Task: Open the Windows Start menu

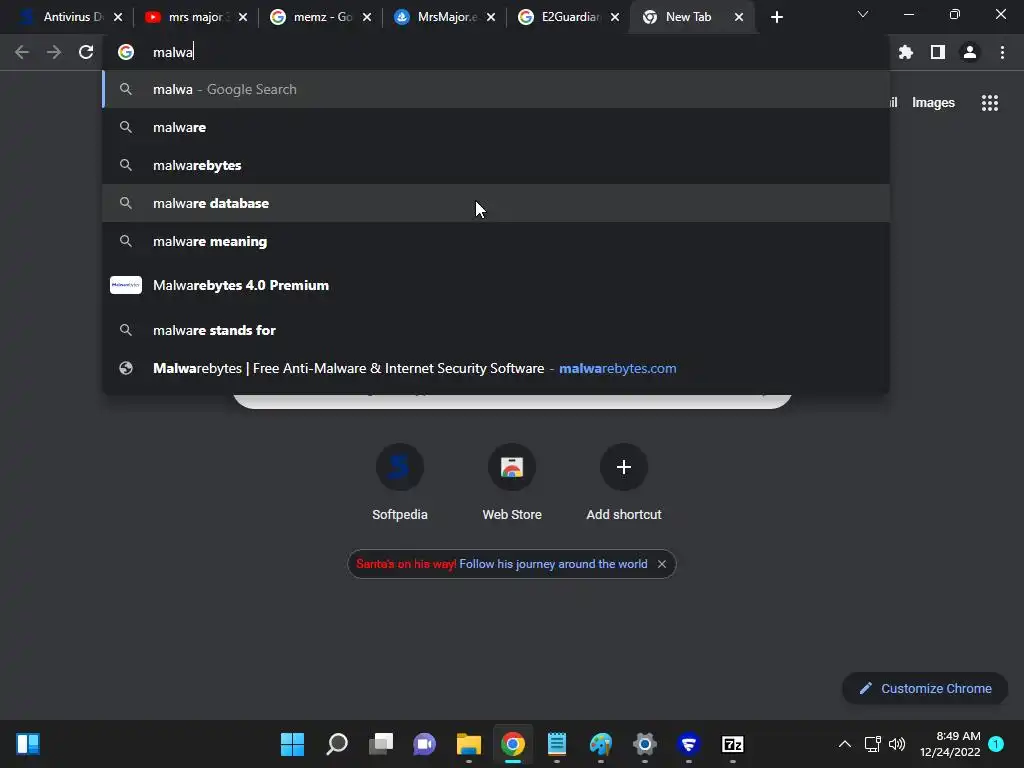Action: (x=293, y=744)
